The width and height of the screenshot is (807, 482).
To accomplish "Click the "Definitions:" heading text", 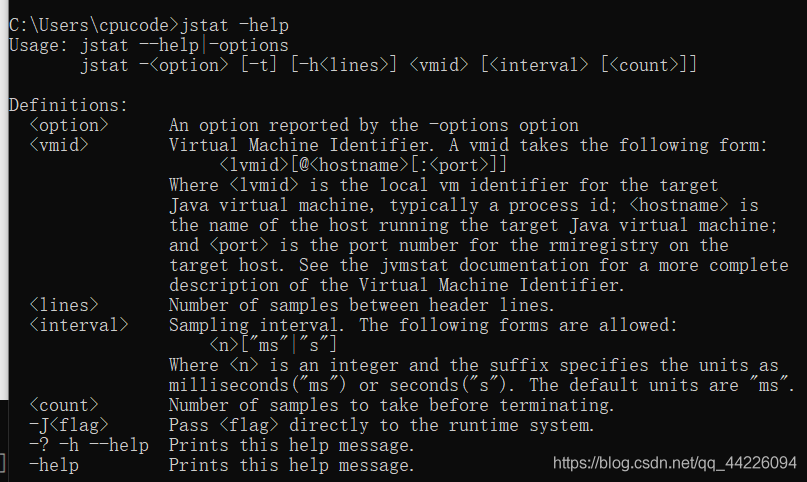I will 68,105.
